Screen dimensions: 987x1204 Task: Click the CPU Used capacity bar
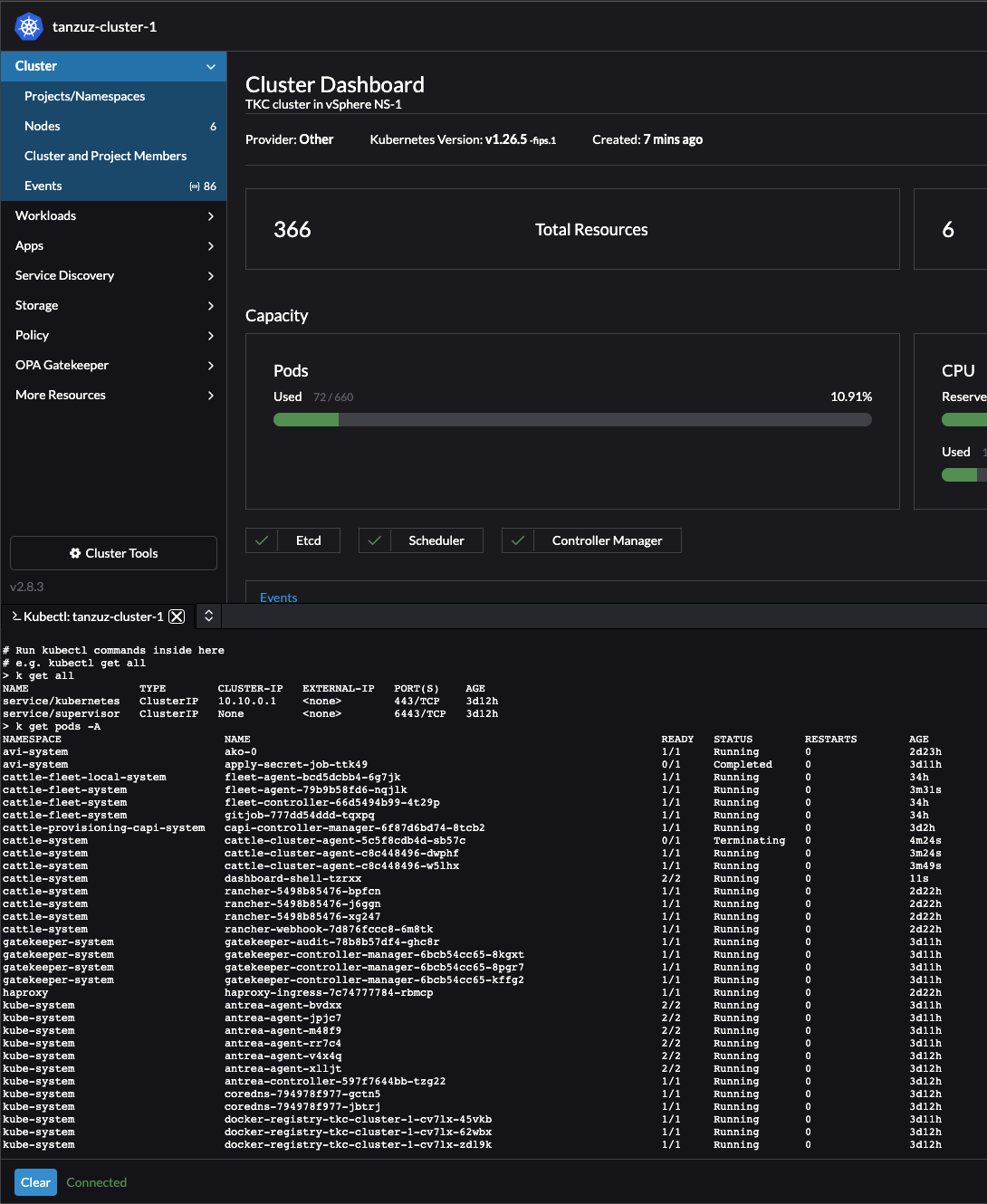click(x=964, y=475)
